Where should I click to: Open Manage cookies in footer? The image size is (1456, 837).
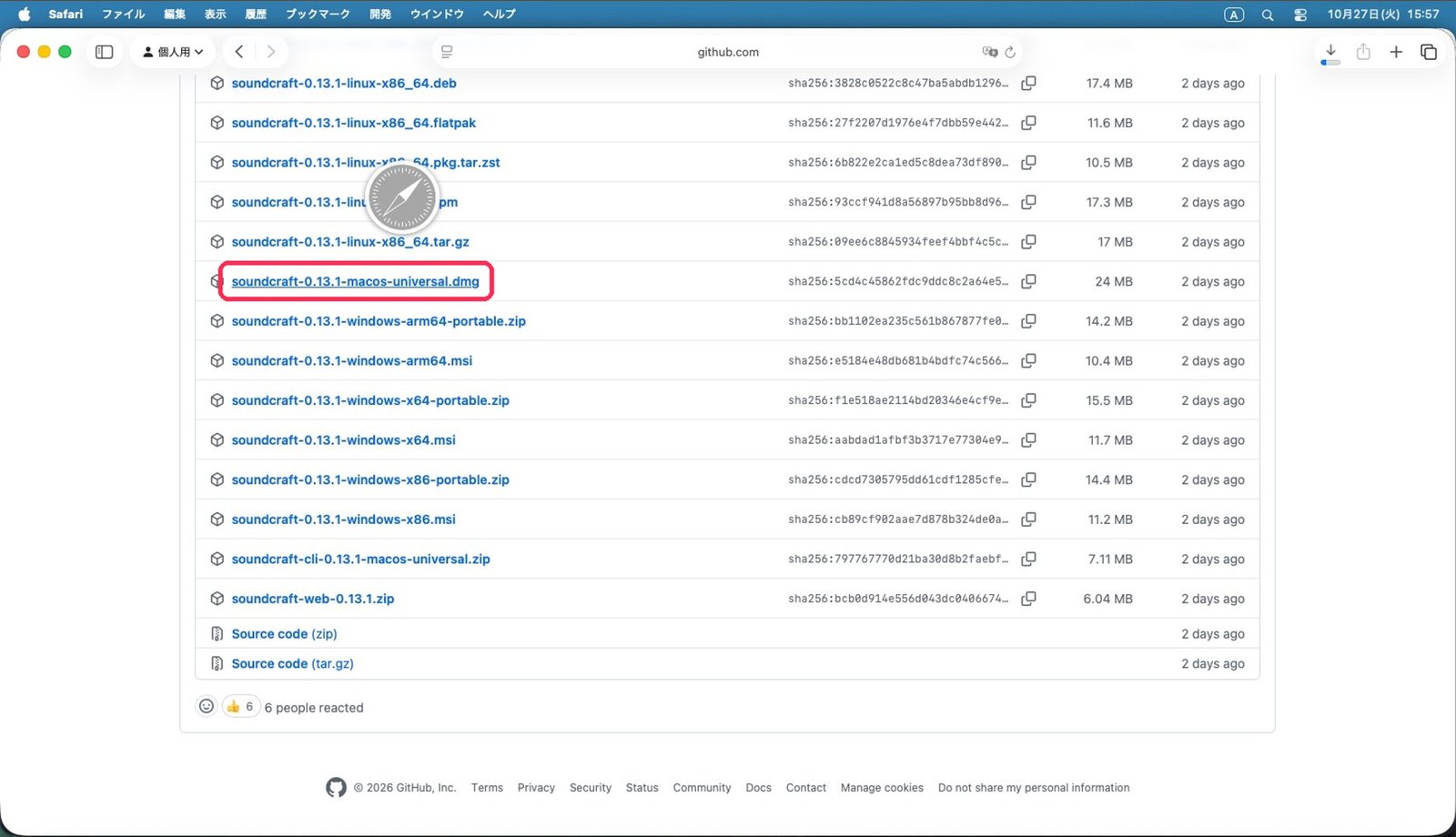(x=882, y=788)
